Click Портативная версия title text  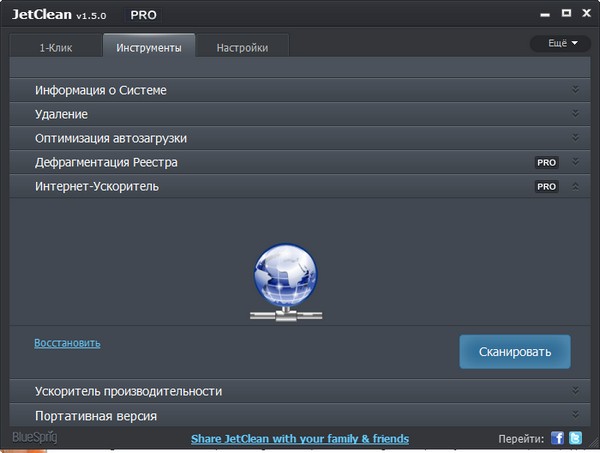click(x=96, y=416)
